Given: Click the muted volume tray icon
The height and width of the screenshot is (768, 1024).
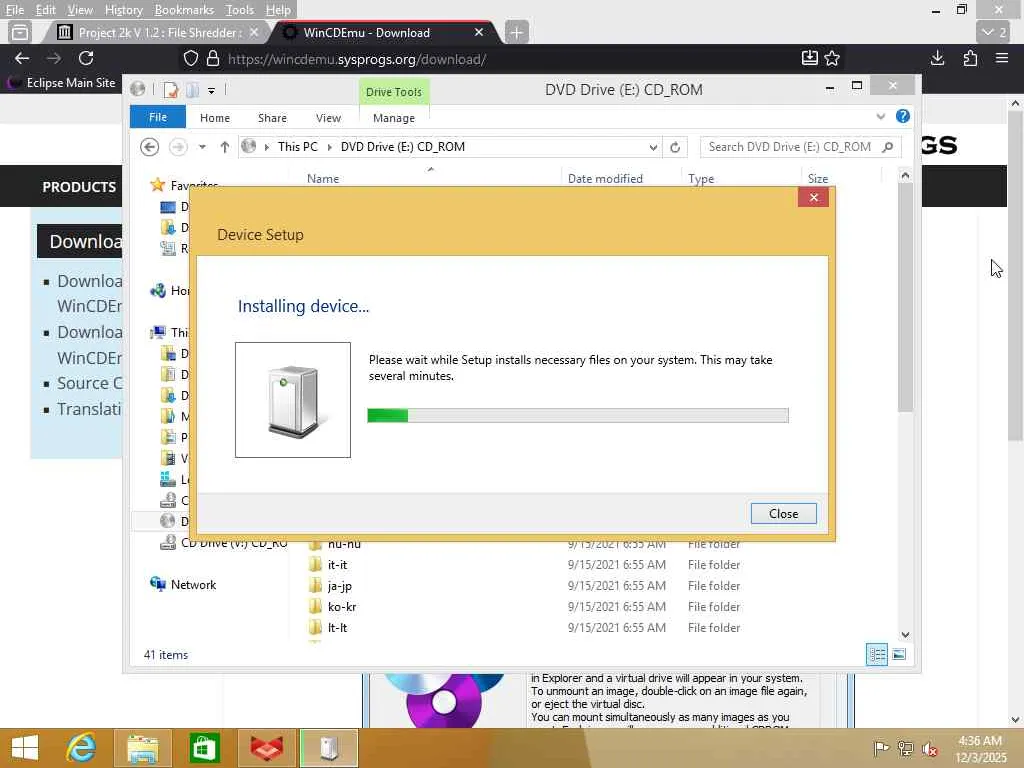Looking at the screenshot, I should point(929,748).
